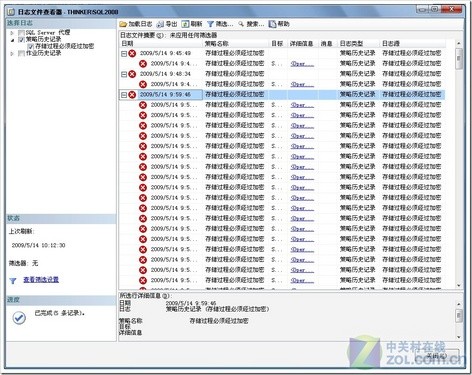The width and height of the screenshot is (472, 375).
Task: Open the 筛选 filter funnel icon
Action: [210, 24]
